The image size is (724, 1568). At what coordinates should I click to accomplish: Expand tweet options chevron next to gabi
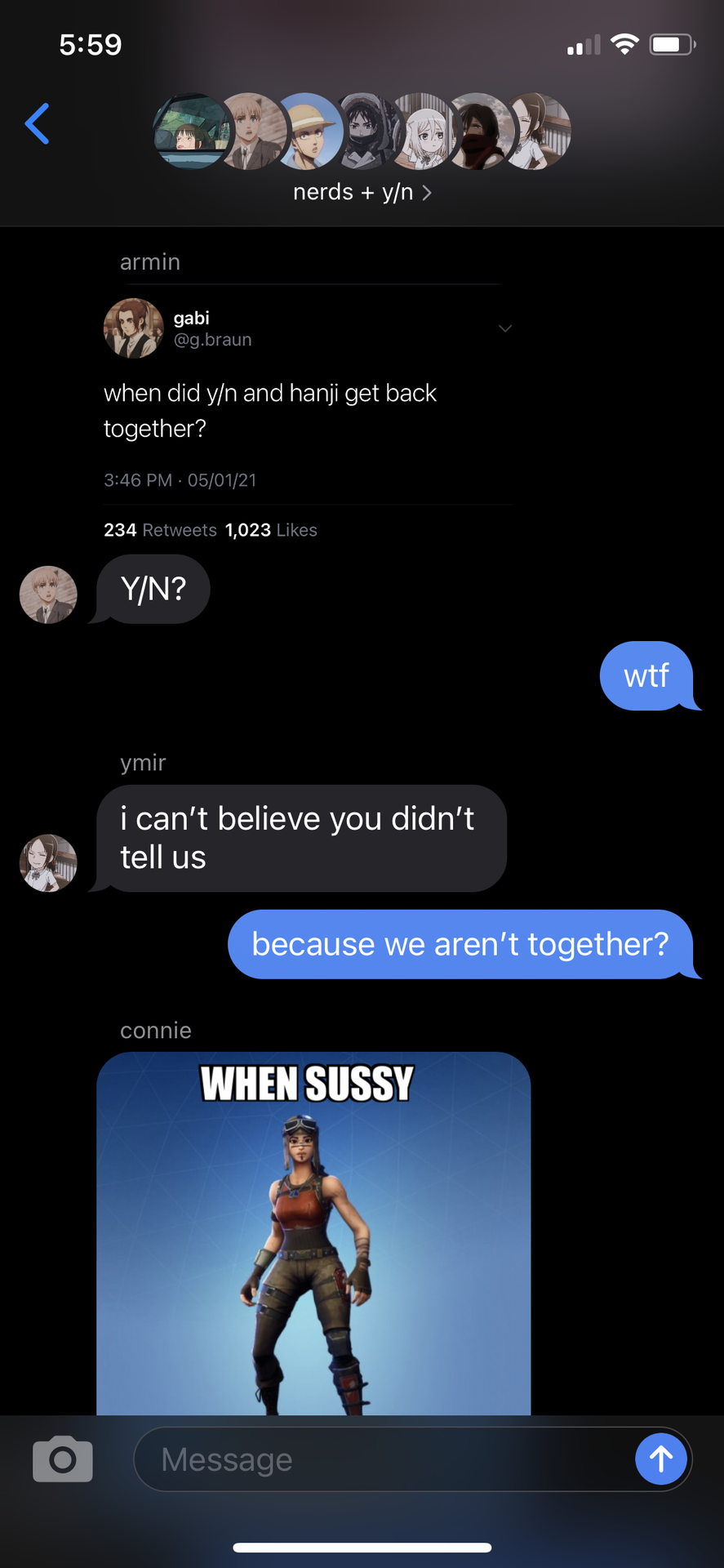click(505, 328)
